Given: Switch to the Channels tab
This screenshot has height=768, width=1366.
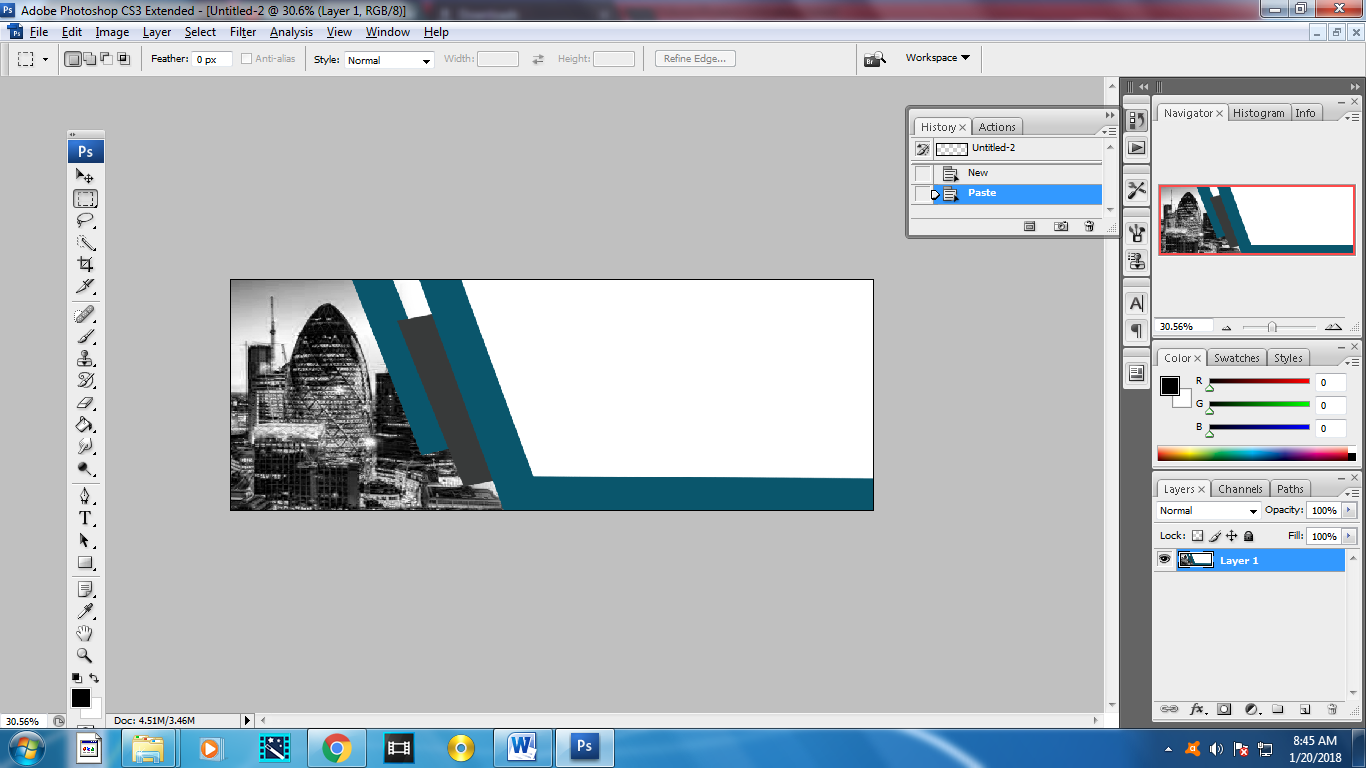Looking at the screenshot, I should [x=1240, y=489].
